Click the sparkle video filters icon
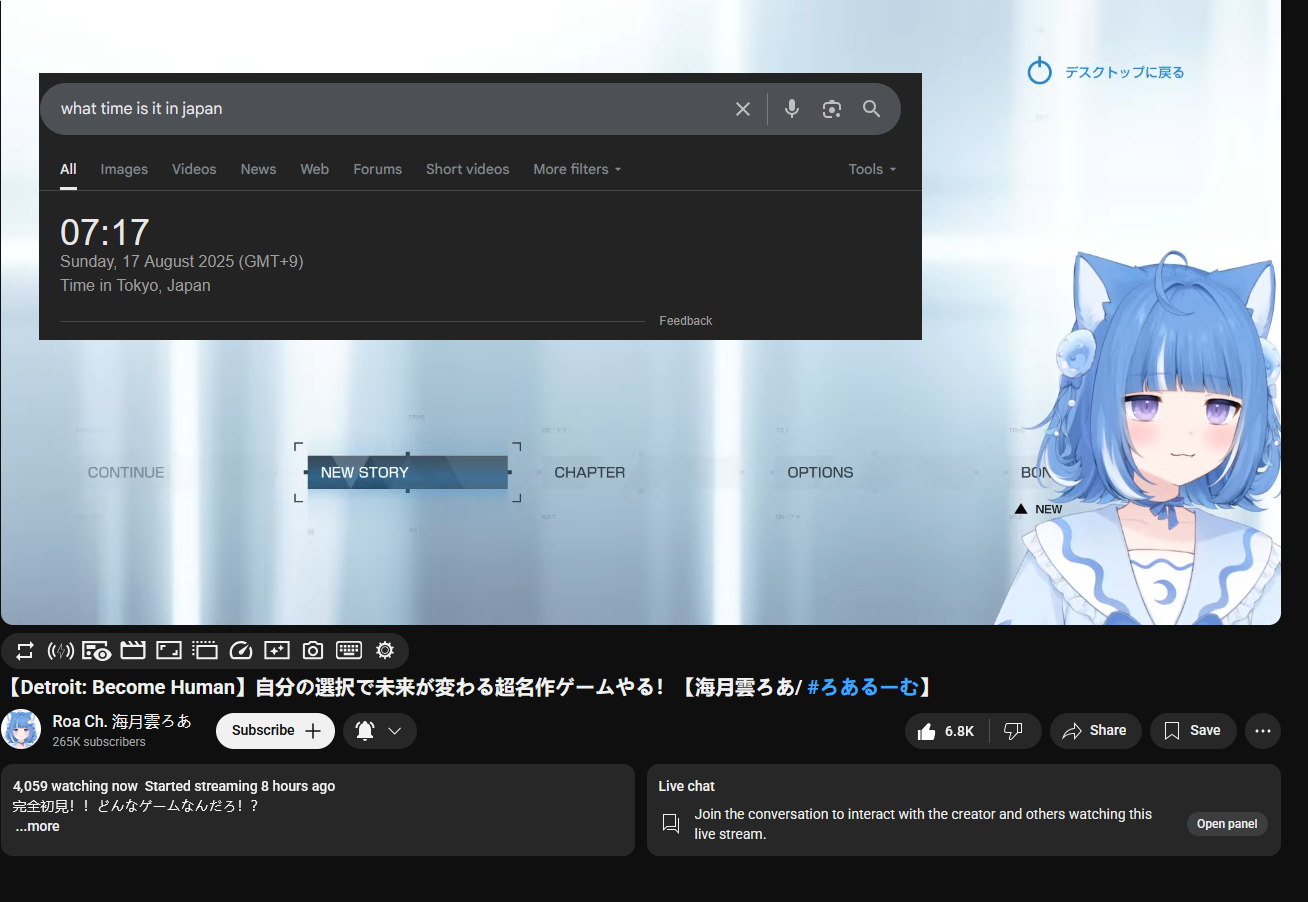 [277, 651]
